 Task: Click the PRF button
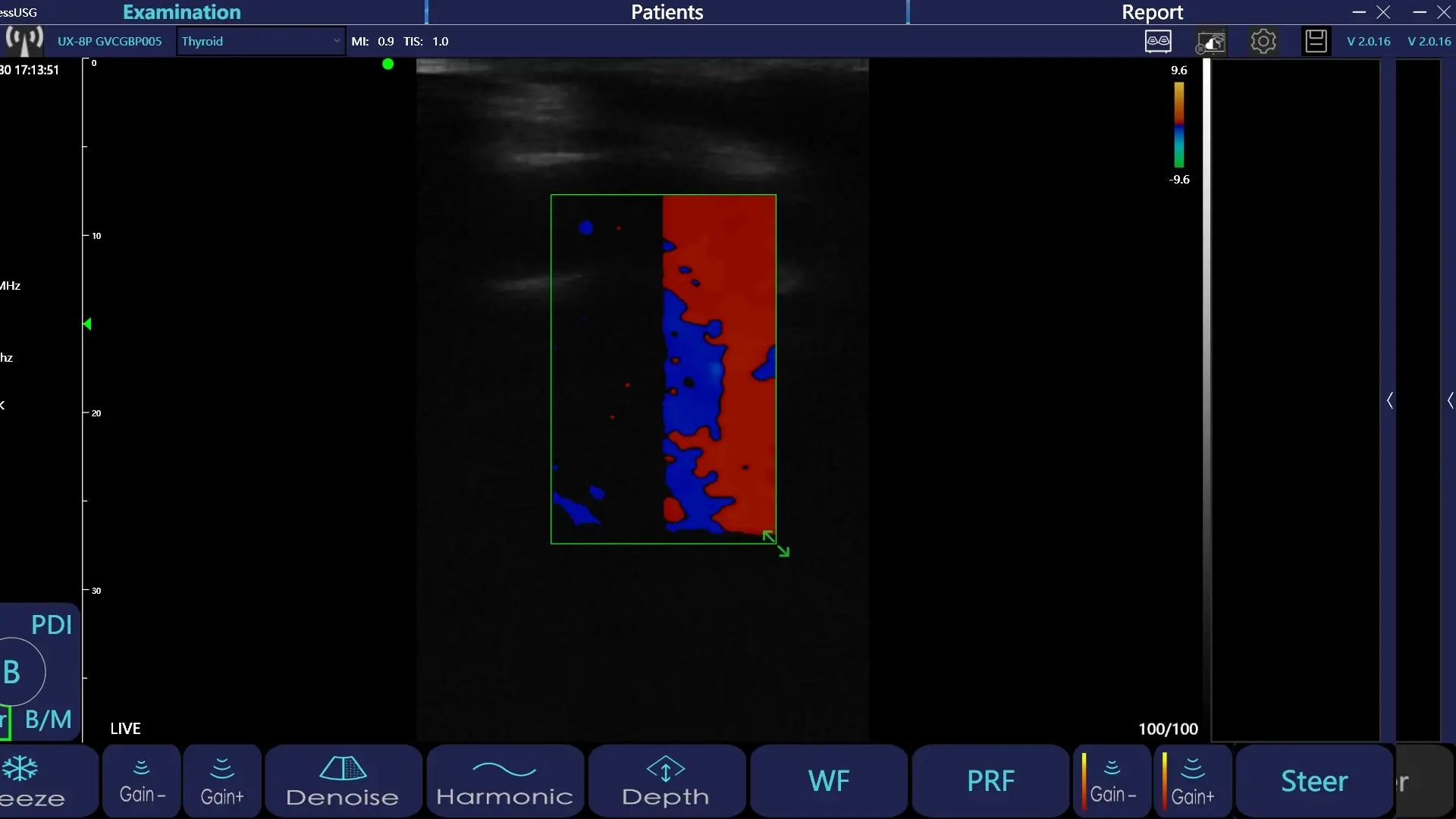click(990, 781)
